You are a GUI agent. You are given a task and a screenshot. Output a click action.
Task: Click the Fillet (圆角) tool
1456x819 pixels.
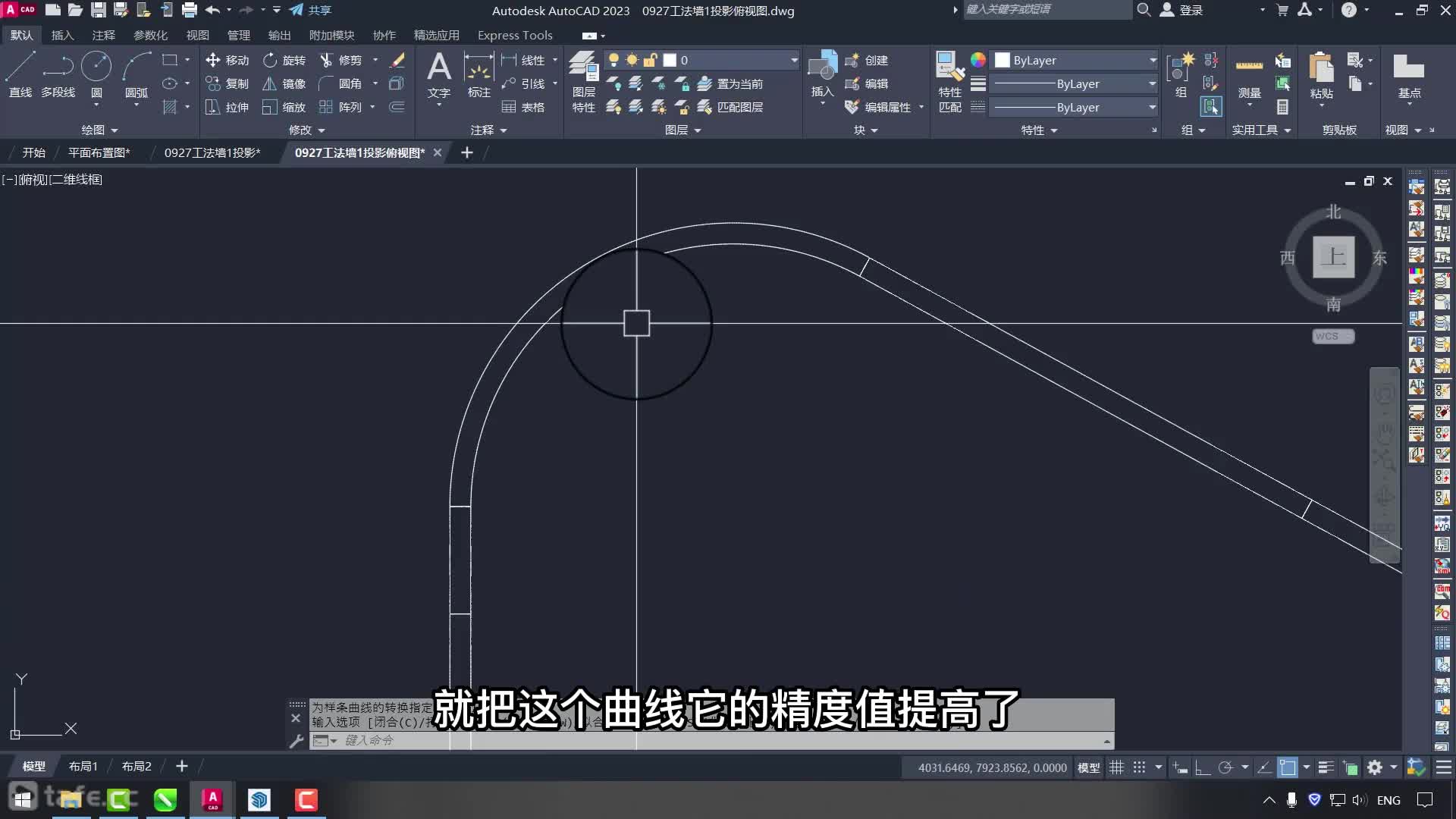click(x=341, y=83)
